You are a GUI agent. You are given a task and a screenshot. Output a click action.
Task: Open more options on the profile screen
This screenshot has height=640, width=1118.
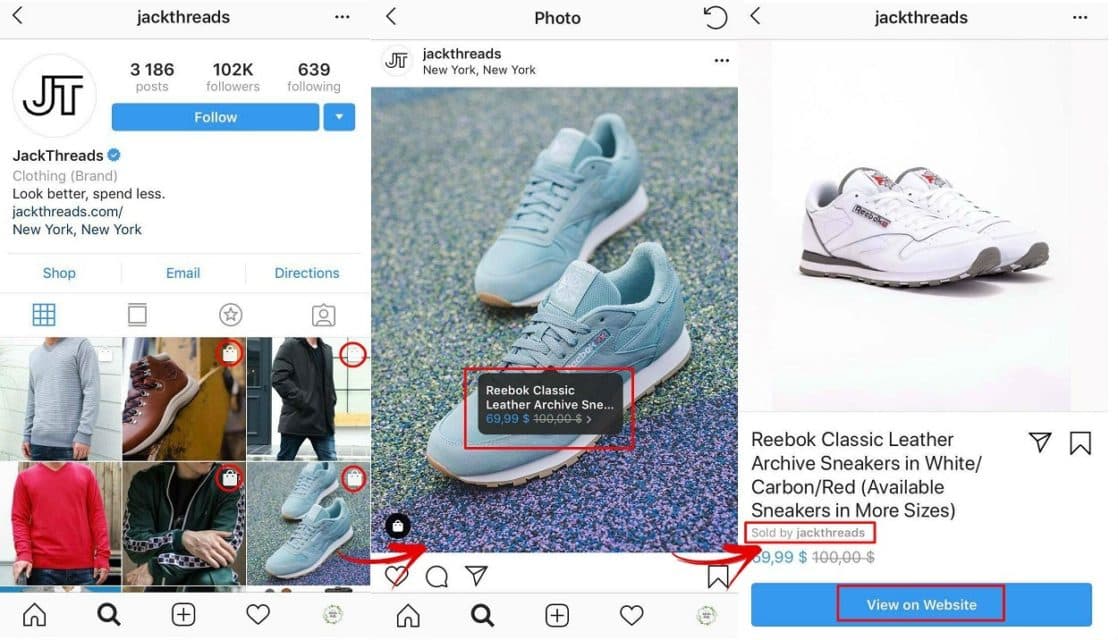tap(342, 17)
